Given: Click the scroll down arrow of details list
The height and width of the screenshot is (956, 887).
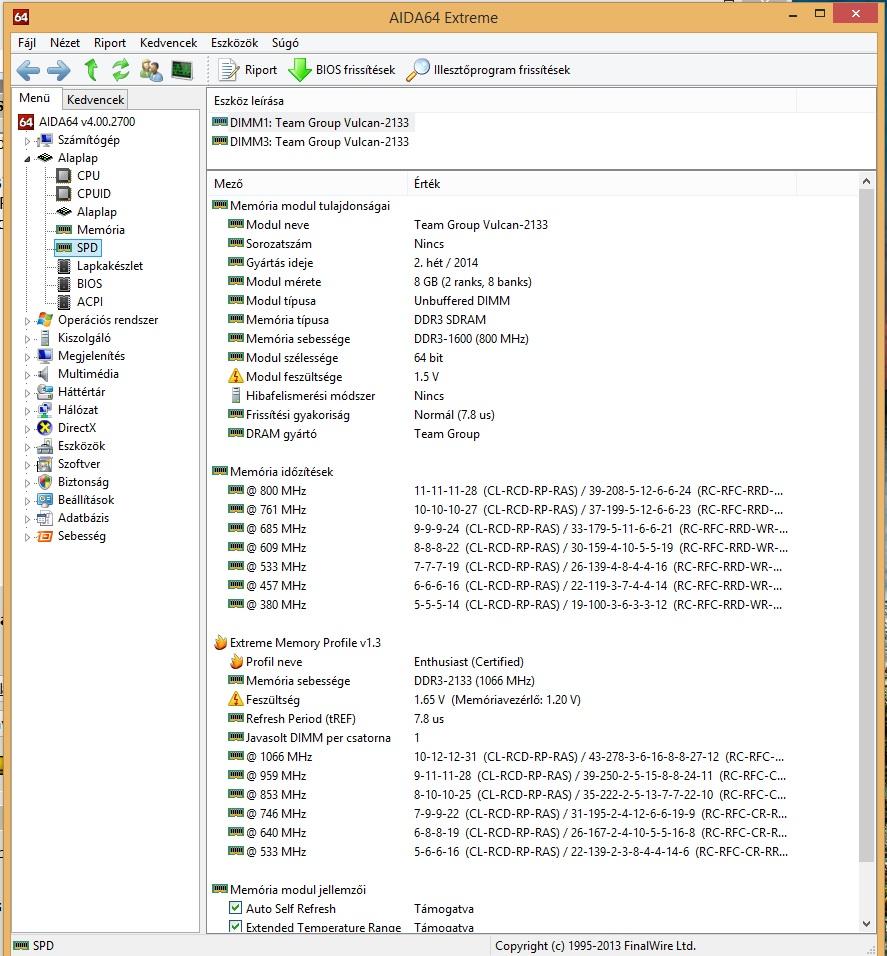Looking at the screenshot, I should click(866, 924).
